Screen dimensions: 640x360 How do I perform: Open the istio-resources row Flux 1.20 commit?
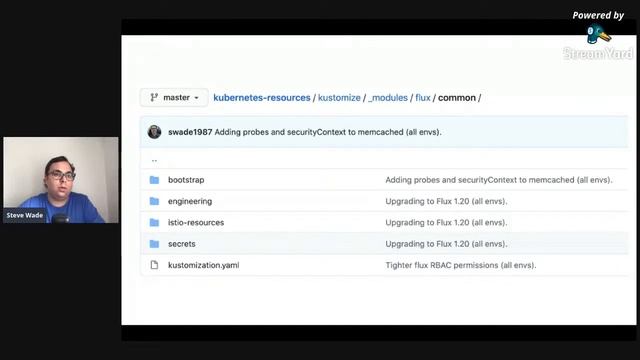point(446,222)
